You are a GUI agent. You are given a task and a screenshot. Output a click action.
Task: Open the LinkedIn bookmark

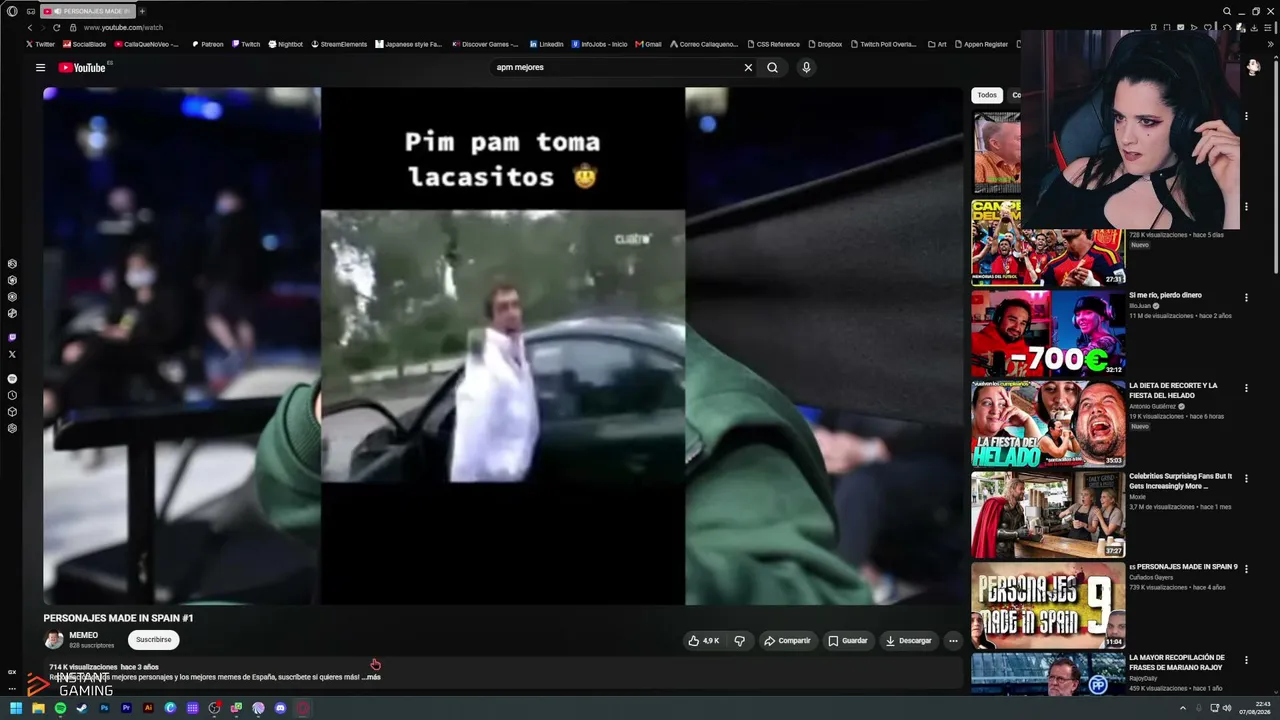click(x=547, y=44)
